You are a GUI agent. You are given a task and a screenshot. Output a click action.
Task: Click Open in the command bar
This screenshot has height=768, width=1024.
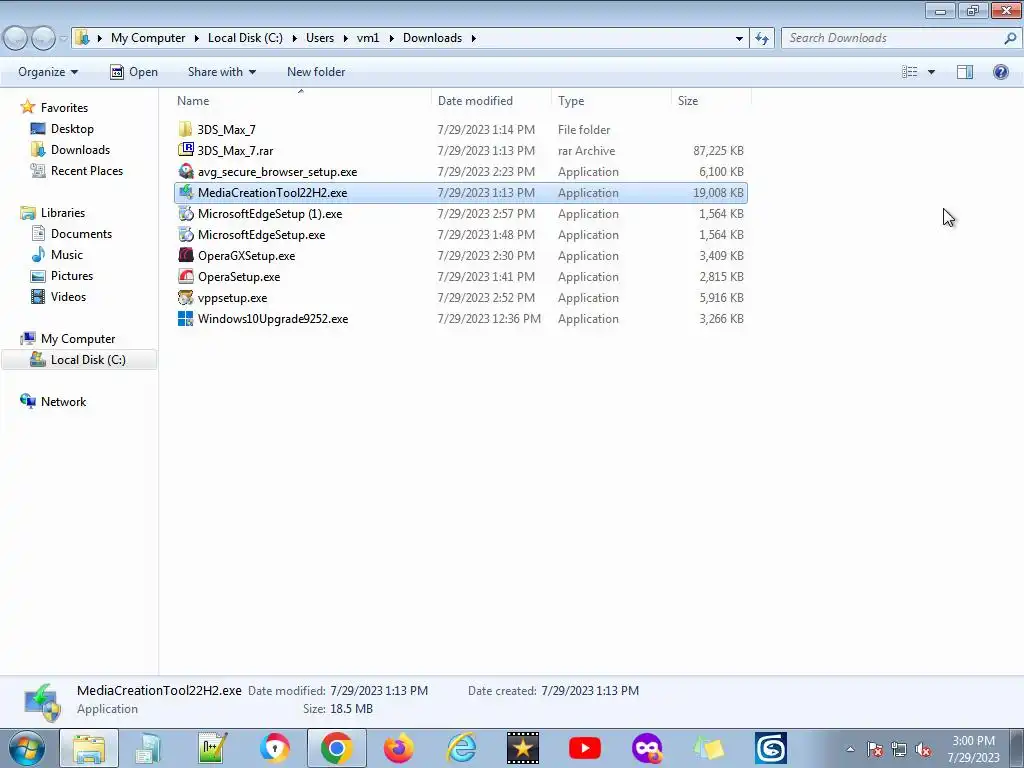pos(134,72)
